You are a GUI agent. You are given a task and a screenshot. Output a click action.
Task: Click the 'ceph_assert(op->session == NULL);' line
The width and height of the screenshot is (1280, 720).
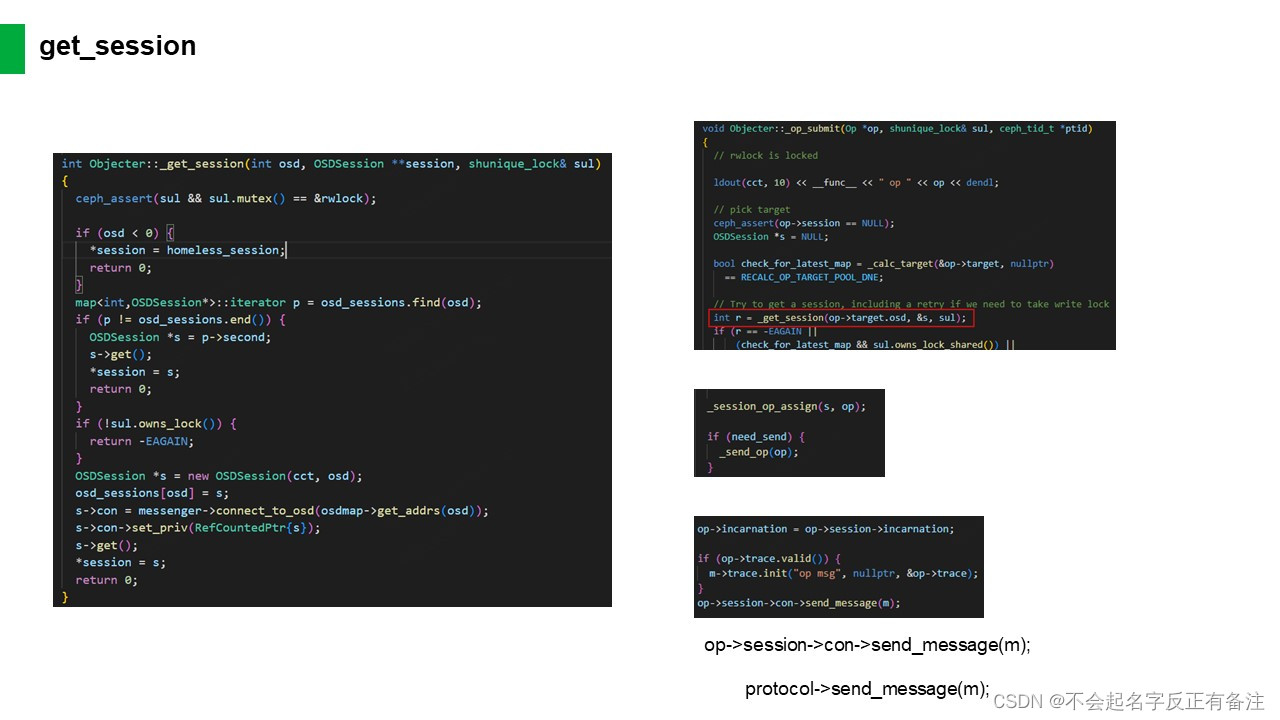coord(804,223)
